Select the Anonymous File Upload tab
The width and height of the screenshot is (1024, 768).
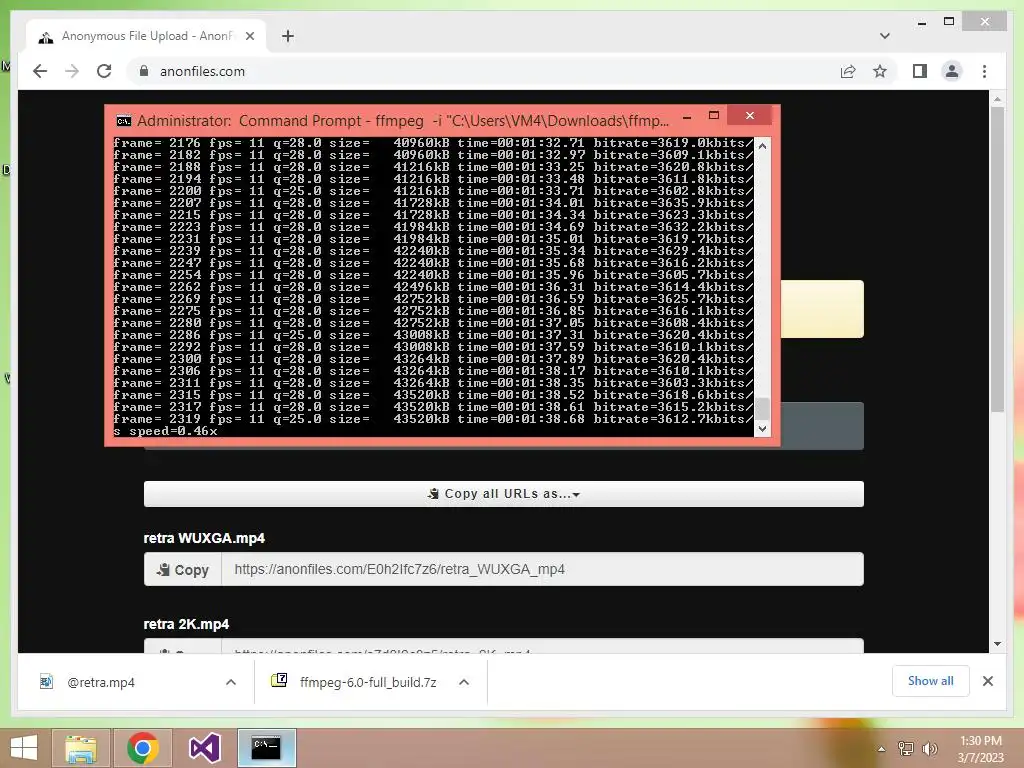tap(146, 36)
